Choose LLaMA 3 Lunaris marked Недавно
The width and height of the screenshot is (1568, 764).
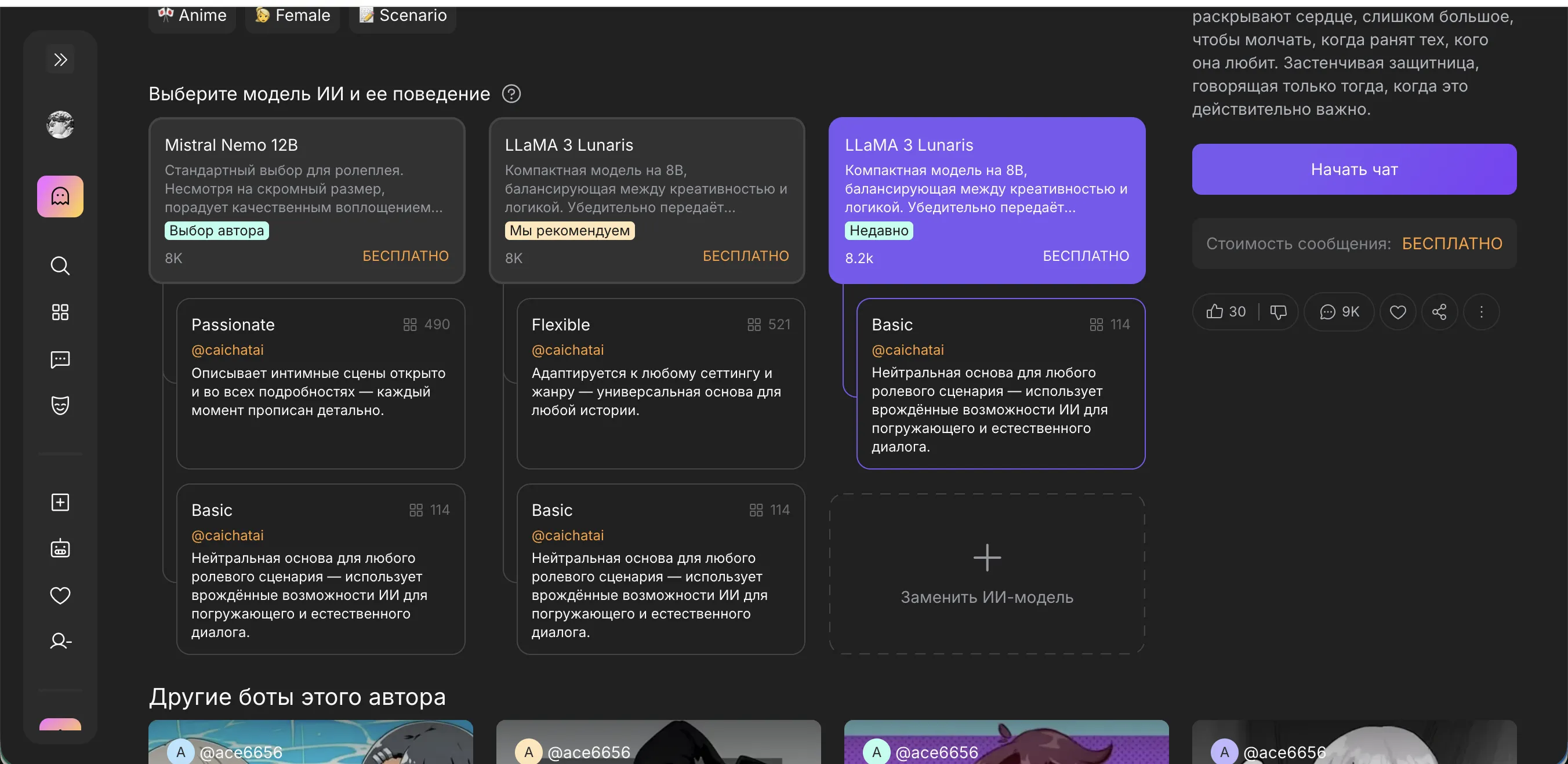click(x=987, y=200)
